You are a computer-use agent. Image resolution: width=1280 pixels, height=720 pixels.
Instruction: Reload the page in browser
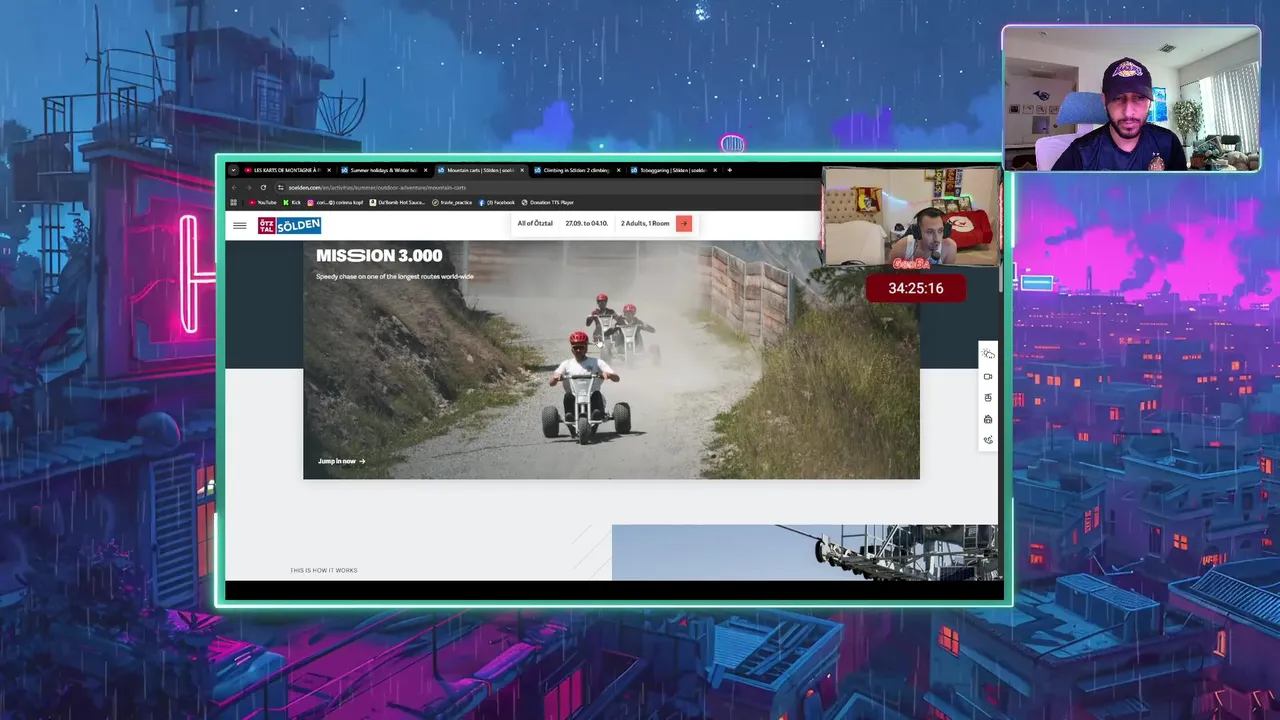tap(263, 187)
